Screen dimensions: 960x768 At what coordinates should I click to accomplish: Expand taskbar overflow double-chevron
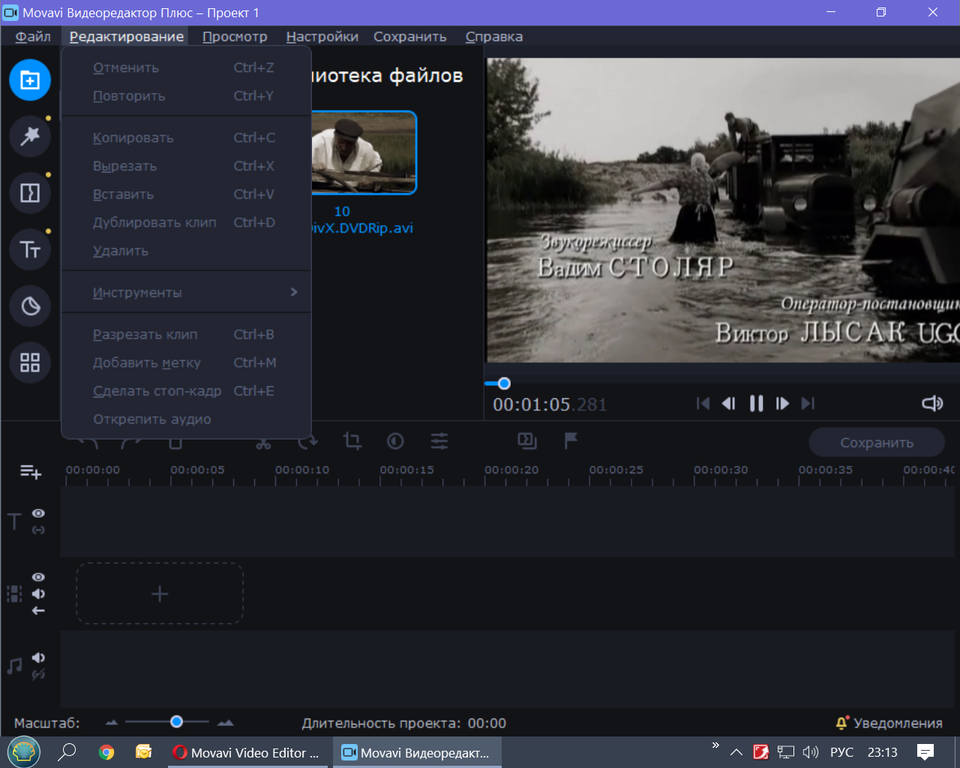715,745
